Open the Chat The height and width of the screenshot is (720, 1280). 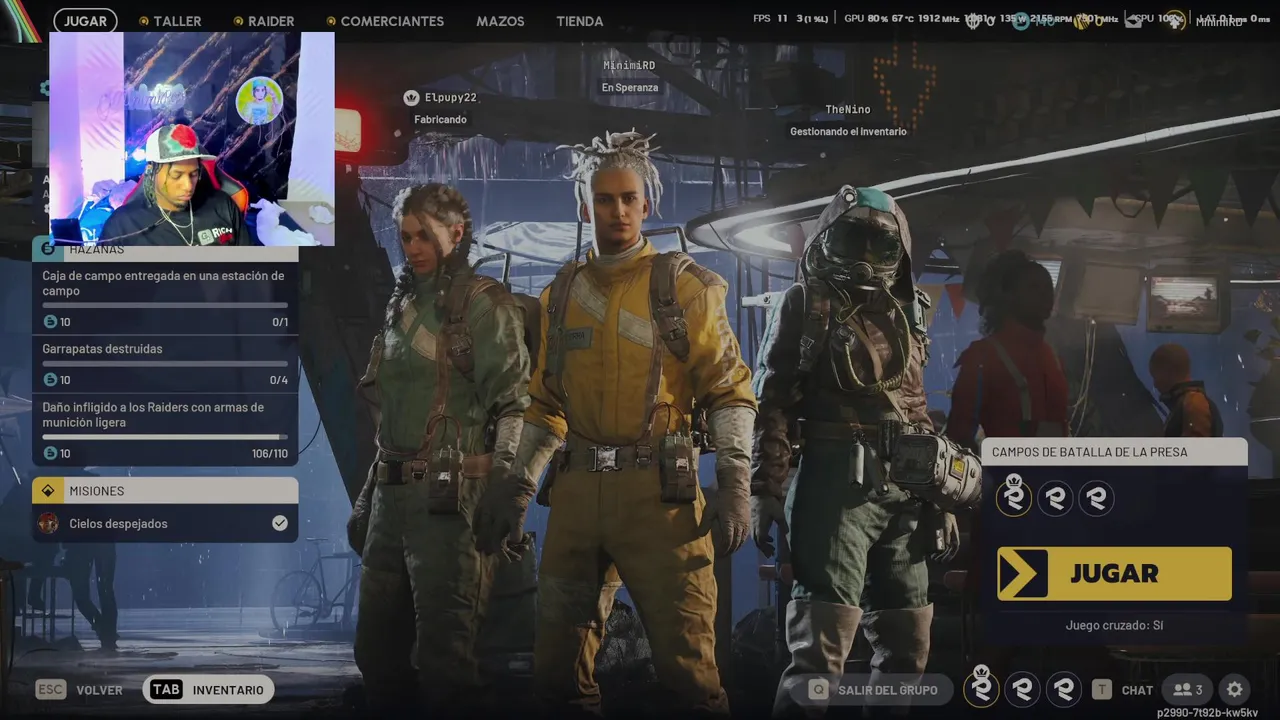1137,690
